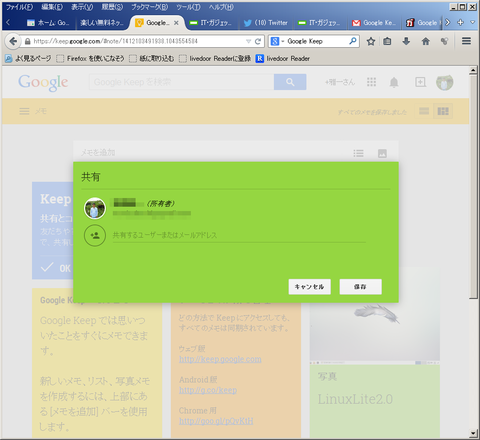Click the page scrollbar up arrow
This screenshot has height=440, width=480.
[x=473, y=70]
